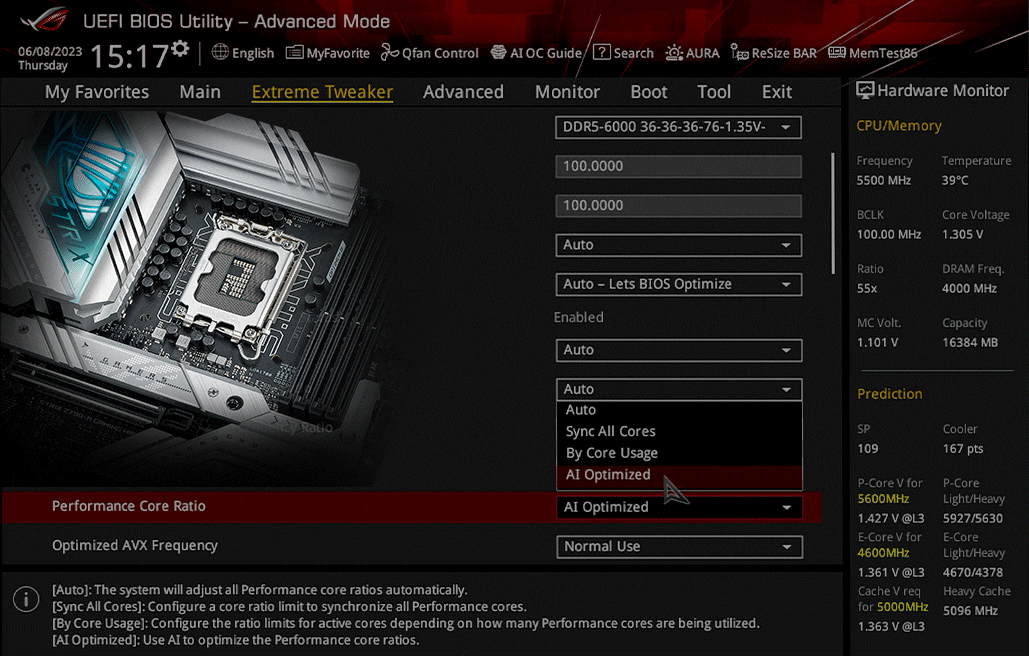Screen dimensions: 1029x656
Task: Click the 100.0000 field above the first Auto dropdown
Action: click(x=679, y=206)
